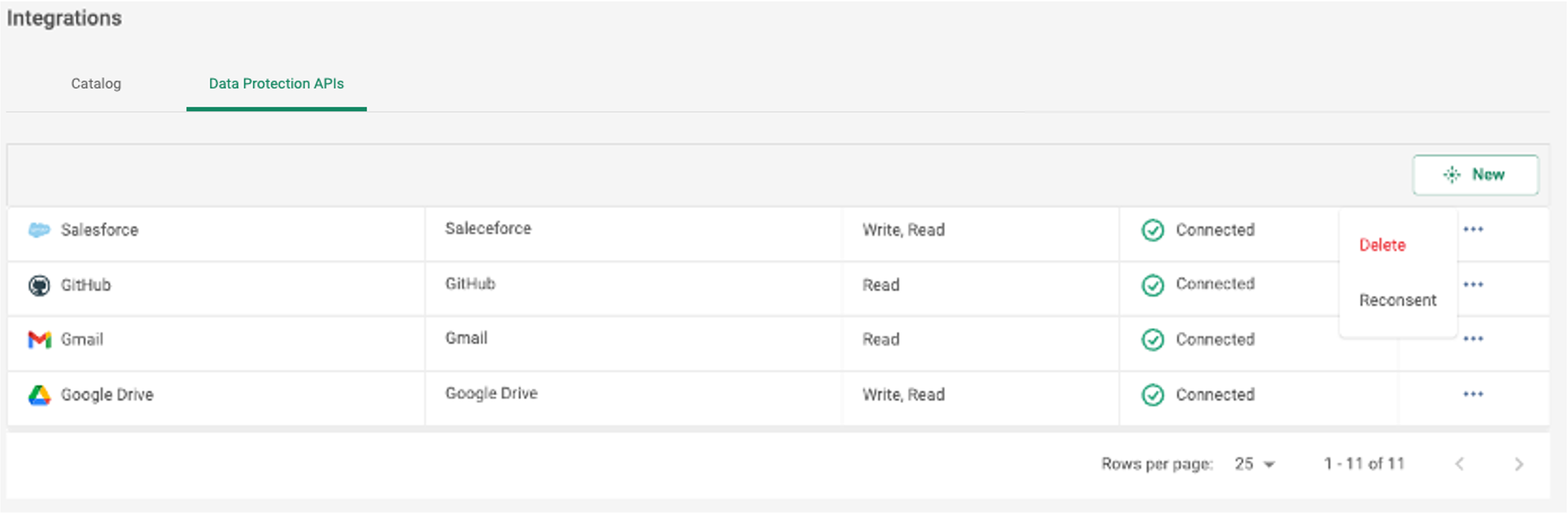
Task: Choose Delete from the context menu
Action: click(1382, 245)
